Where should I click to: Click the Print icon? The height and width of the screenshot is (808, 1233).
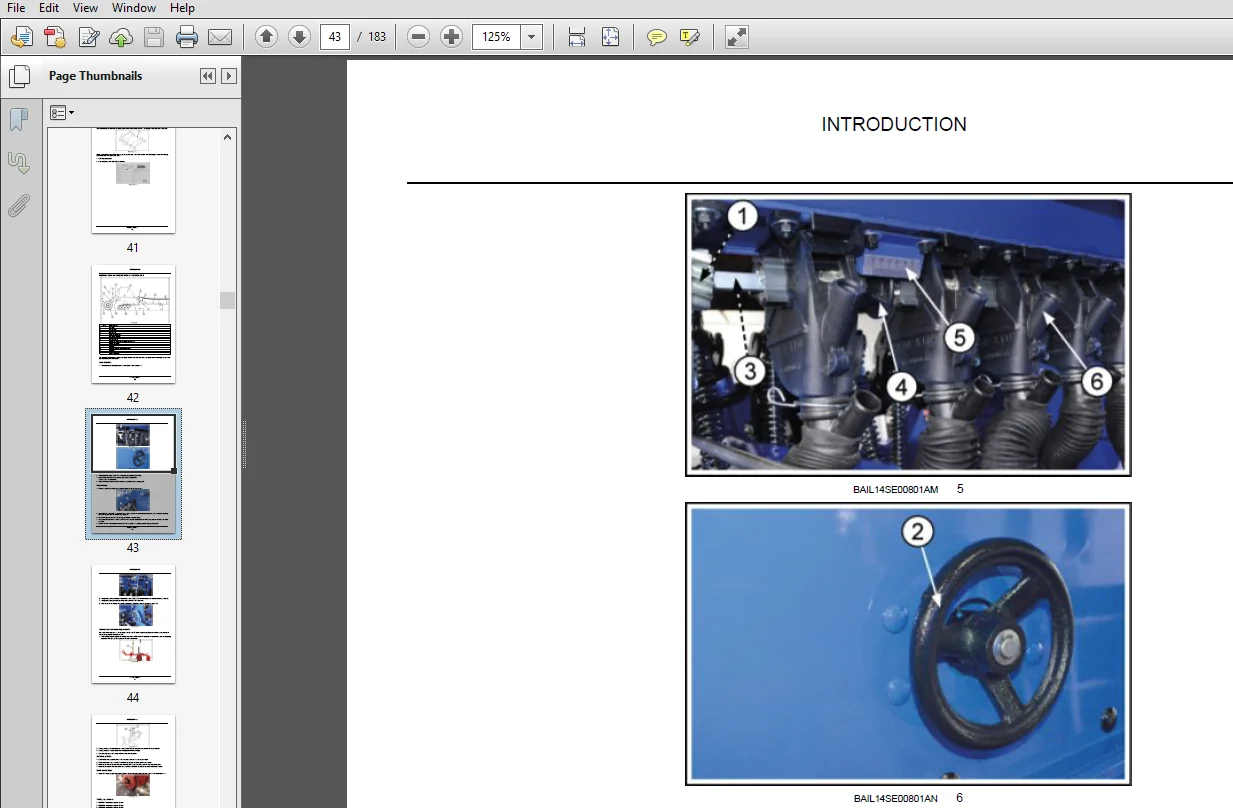pos(187,38)
